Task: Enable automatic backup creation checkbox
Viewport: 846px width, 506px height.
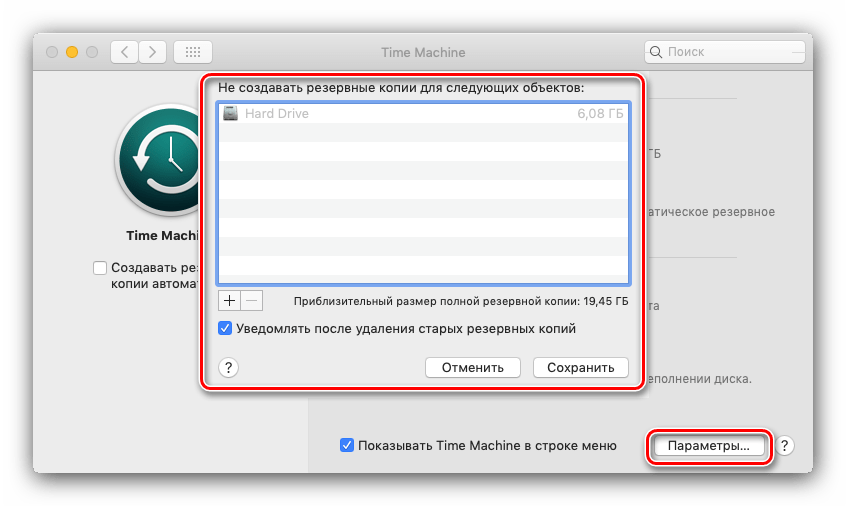Action: point(99,268)
